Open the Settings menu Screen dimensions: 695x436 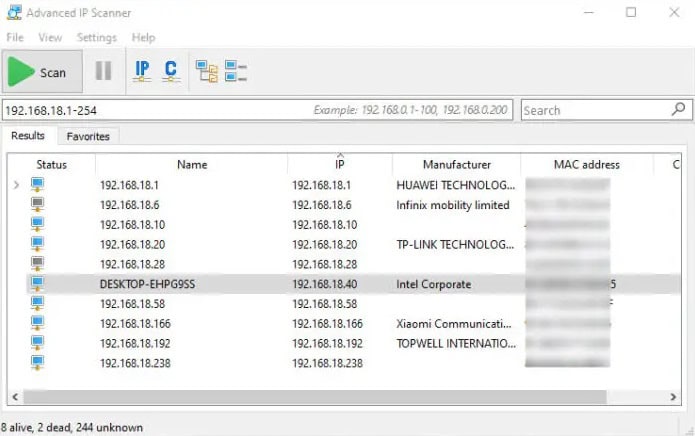point(97,38)
